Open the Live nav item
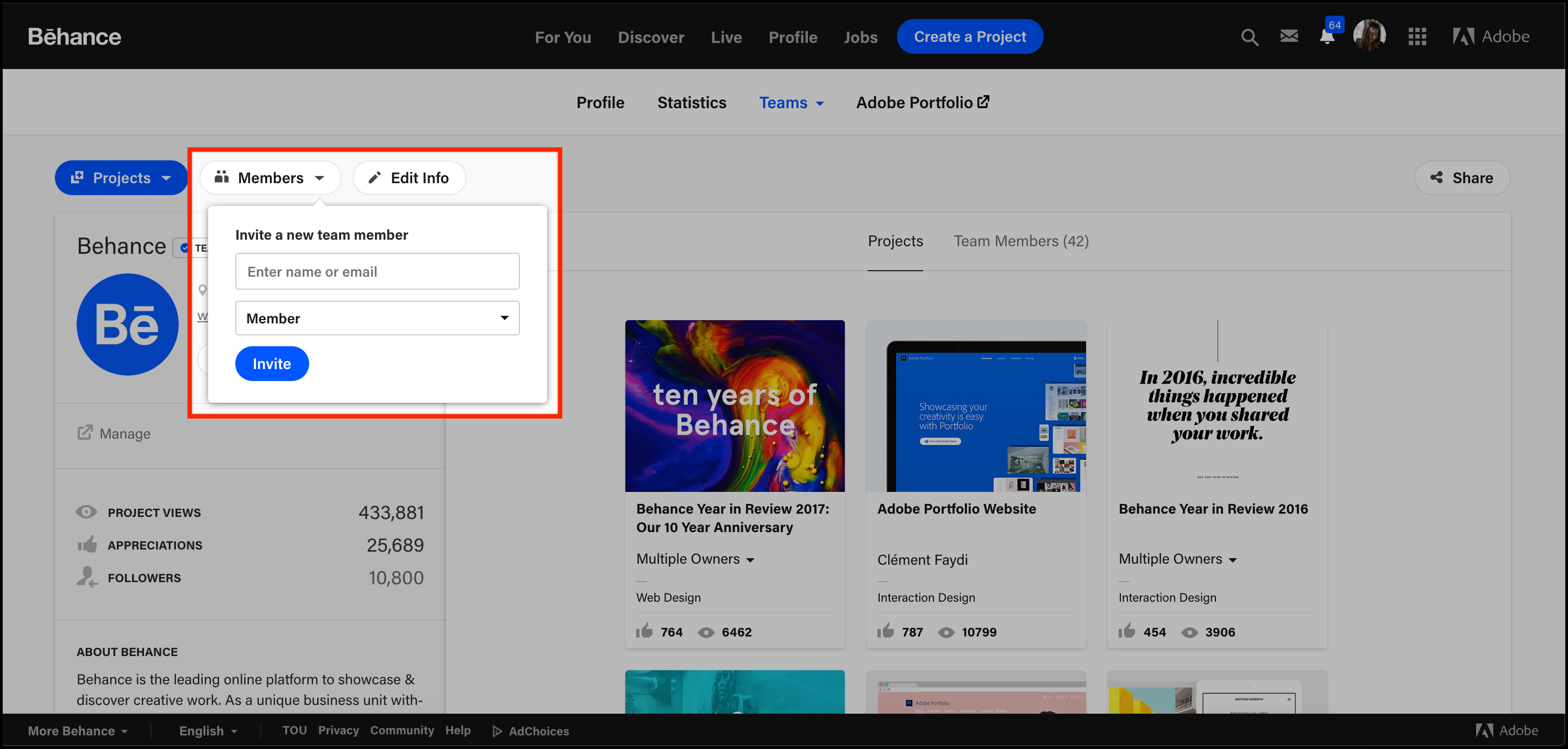 coord(726,37)
